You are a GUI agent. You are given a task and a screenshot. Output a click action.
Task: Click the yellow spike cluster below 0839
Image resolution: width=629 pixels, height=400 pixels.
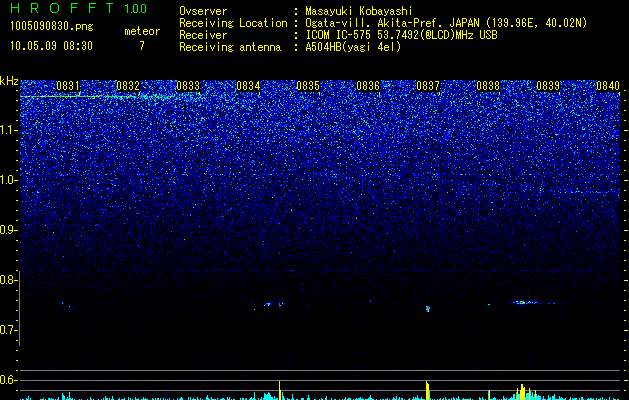tap(526, 392)
